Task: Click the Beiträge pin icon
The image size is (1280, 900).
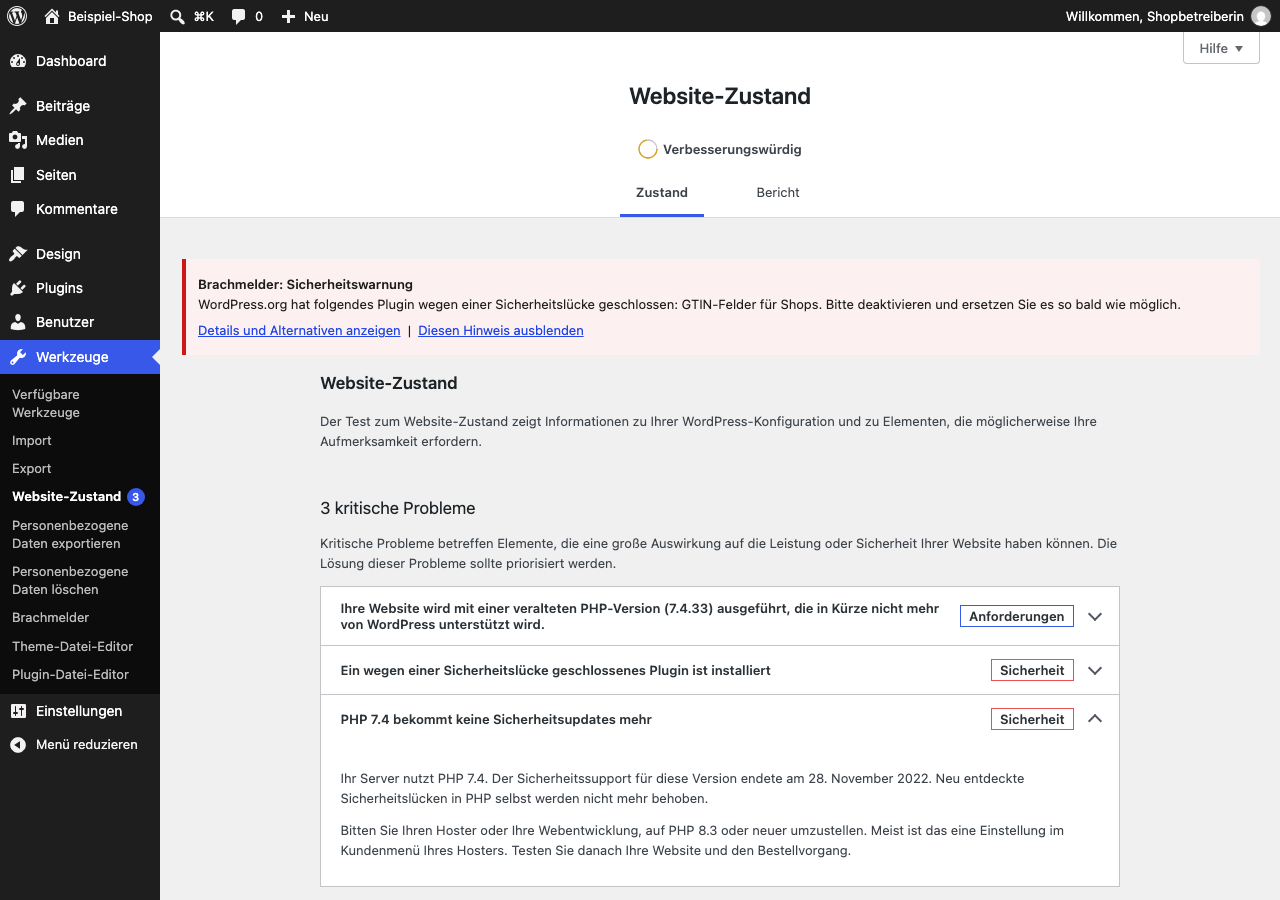Action: [18, 106]
